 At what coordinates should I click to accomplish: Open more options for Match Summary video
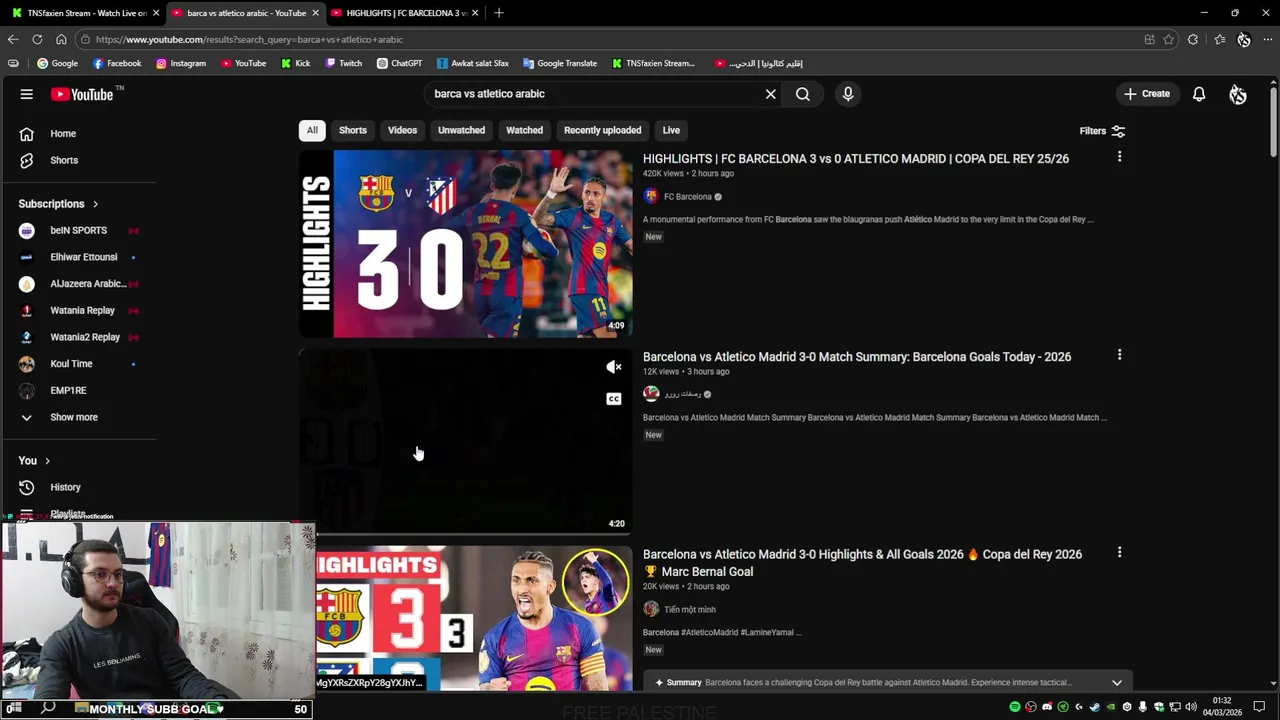click(1120, 355)
